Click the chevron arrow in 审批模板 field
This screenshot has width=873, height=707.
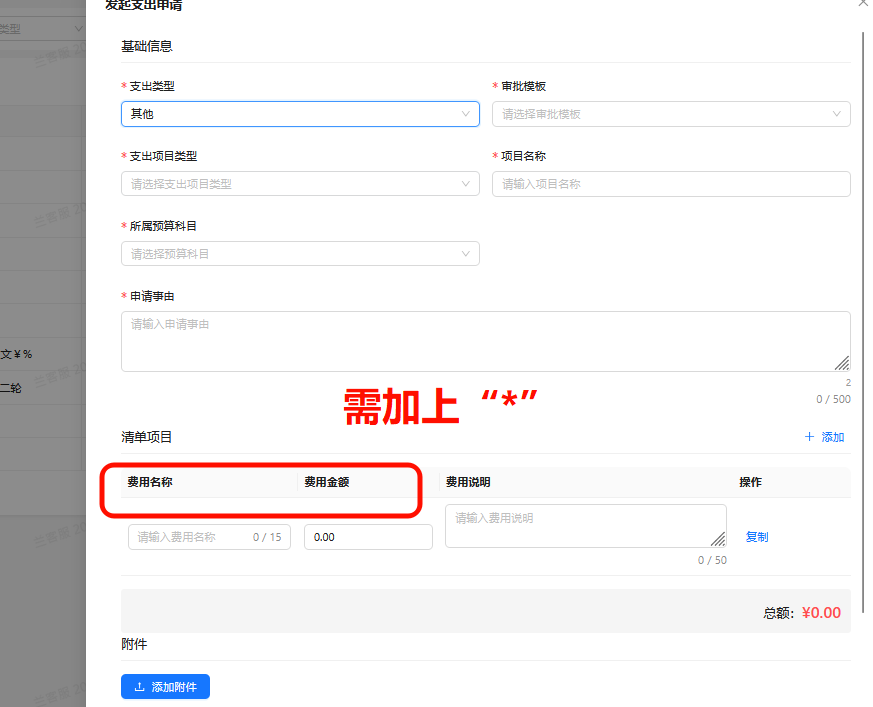(836, 114)
